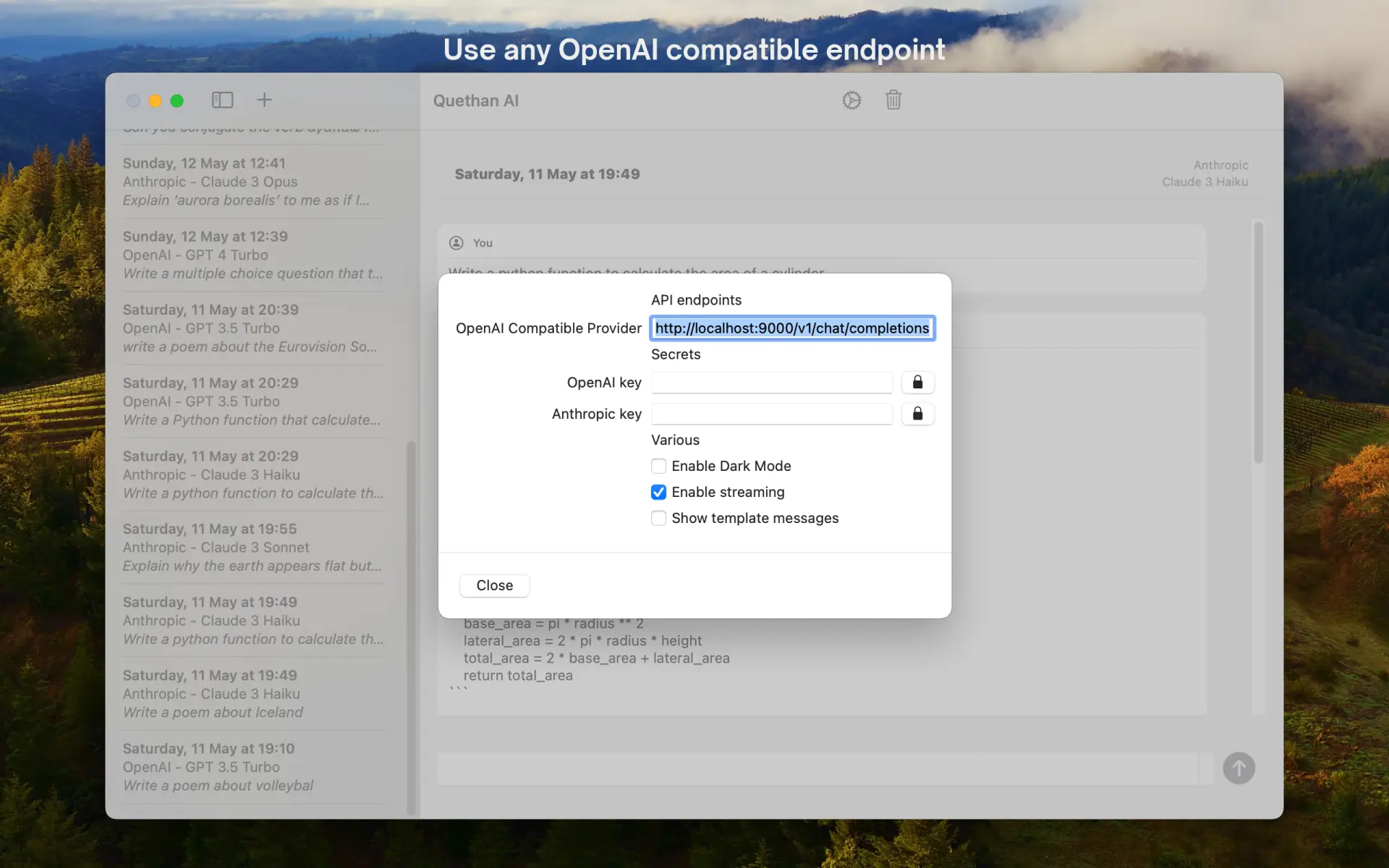Enable Dark Mode
Screen dimensions: 1389x868
[658, 466]
